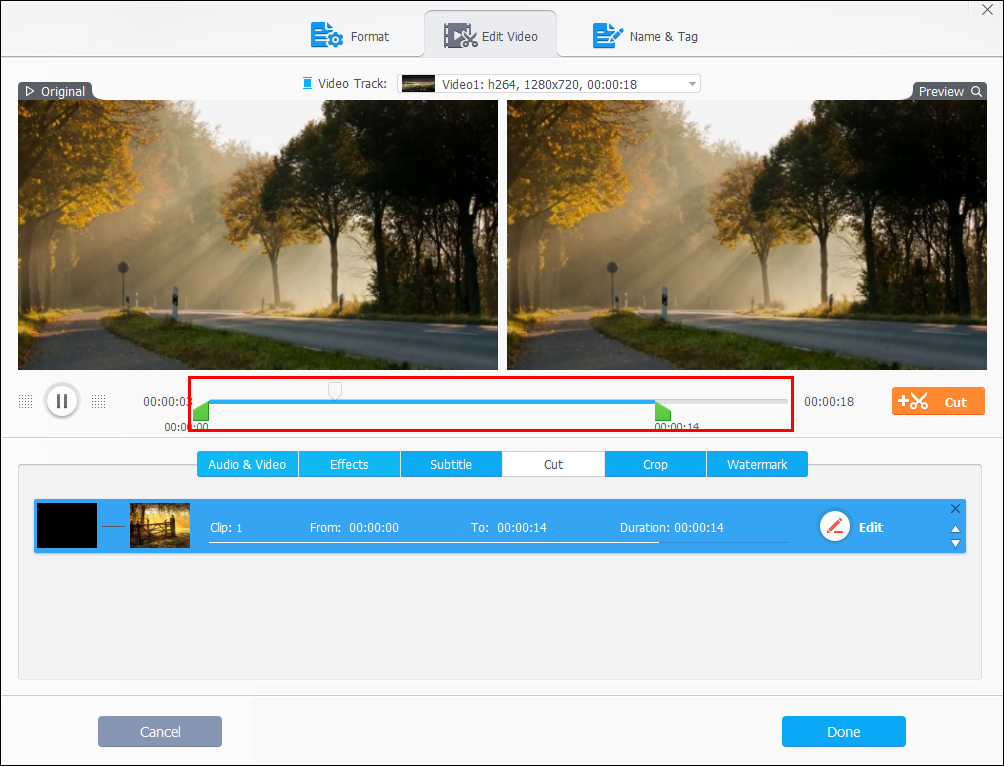Click the "From: 00:00:00" text
Image resolution: width=1004 pixels, height=766 pixels.
click(x=354, y=528)
